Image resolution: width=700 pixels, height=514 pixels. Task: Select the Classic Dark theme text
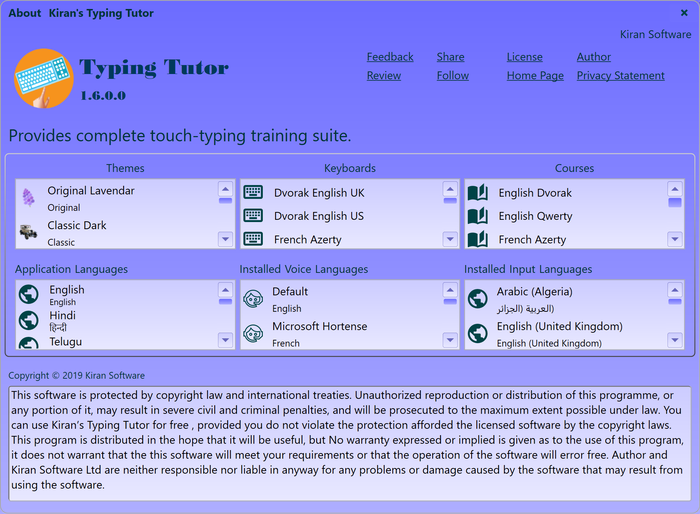point(77,225)
